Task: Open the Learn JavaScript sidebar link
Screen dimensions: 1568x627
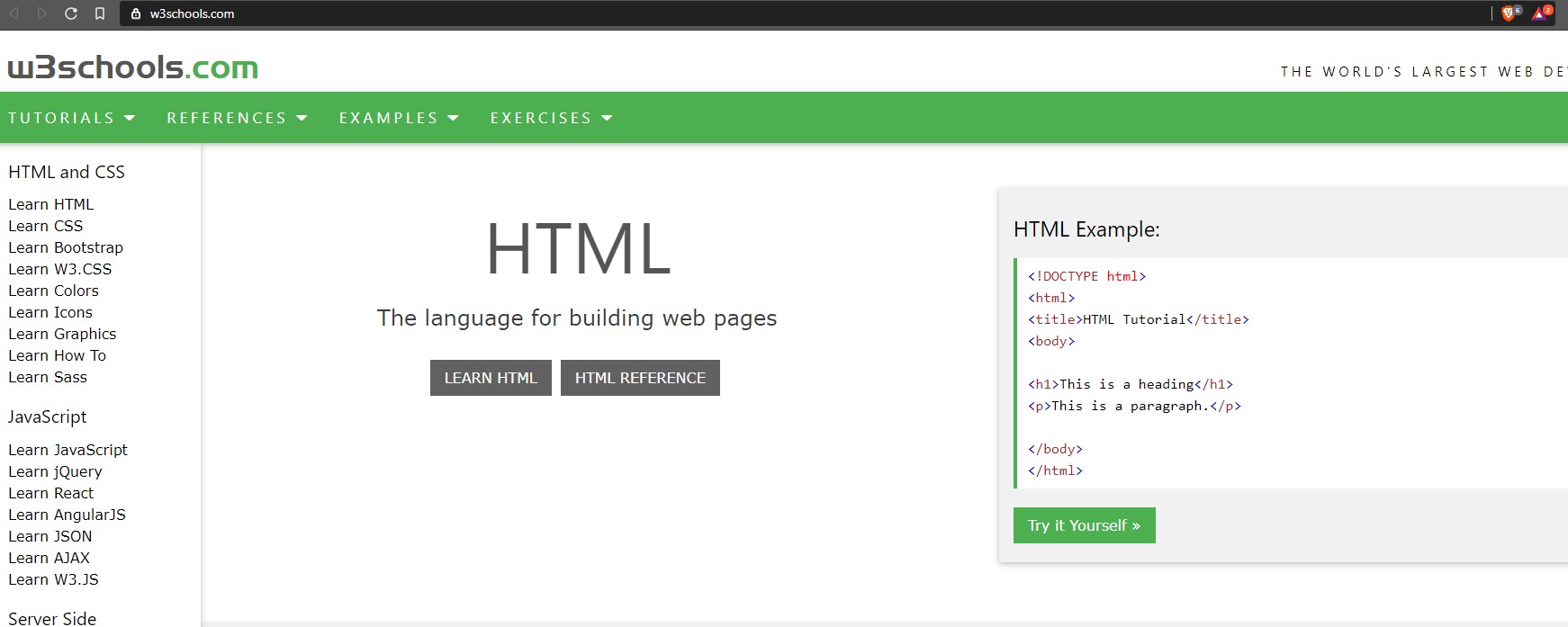Action: coord(68,450)
